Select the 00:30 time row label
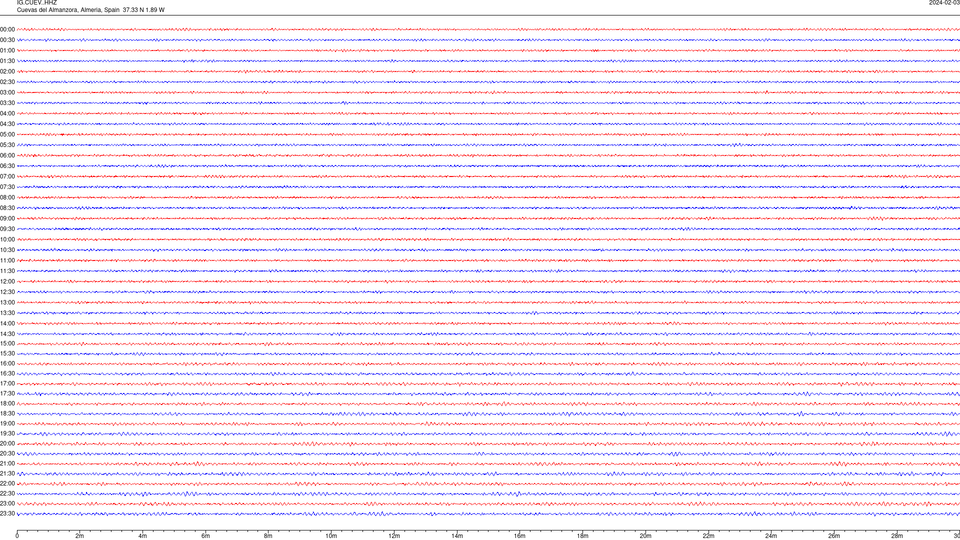This screenshot has width=960, height=540. click(7, 40)
